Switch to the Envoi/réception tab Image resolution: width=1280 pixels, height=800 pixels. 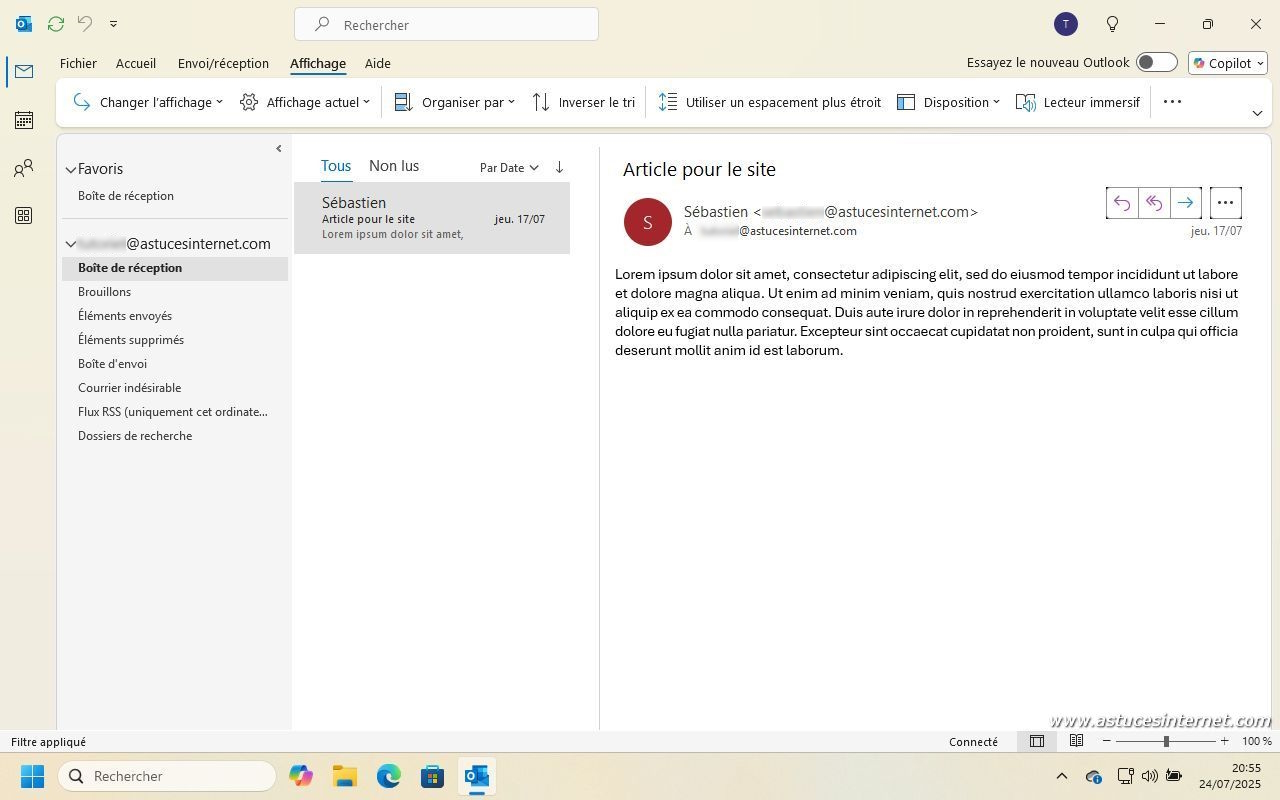(223, 63)
